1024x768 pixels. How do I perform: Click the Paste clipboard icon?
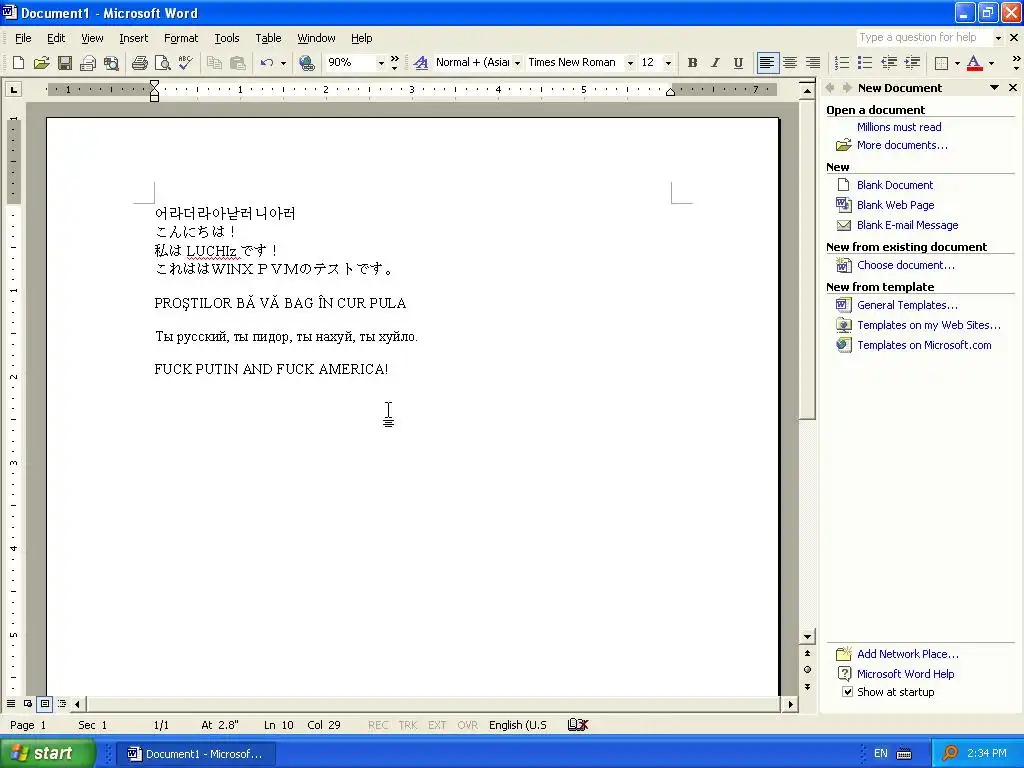238,63
